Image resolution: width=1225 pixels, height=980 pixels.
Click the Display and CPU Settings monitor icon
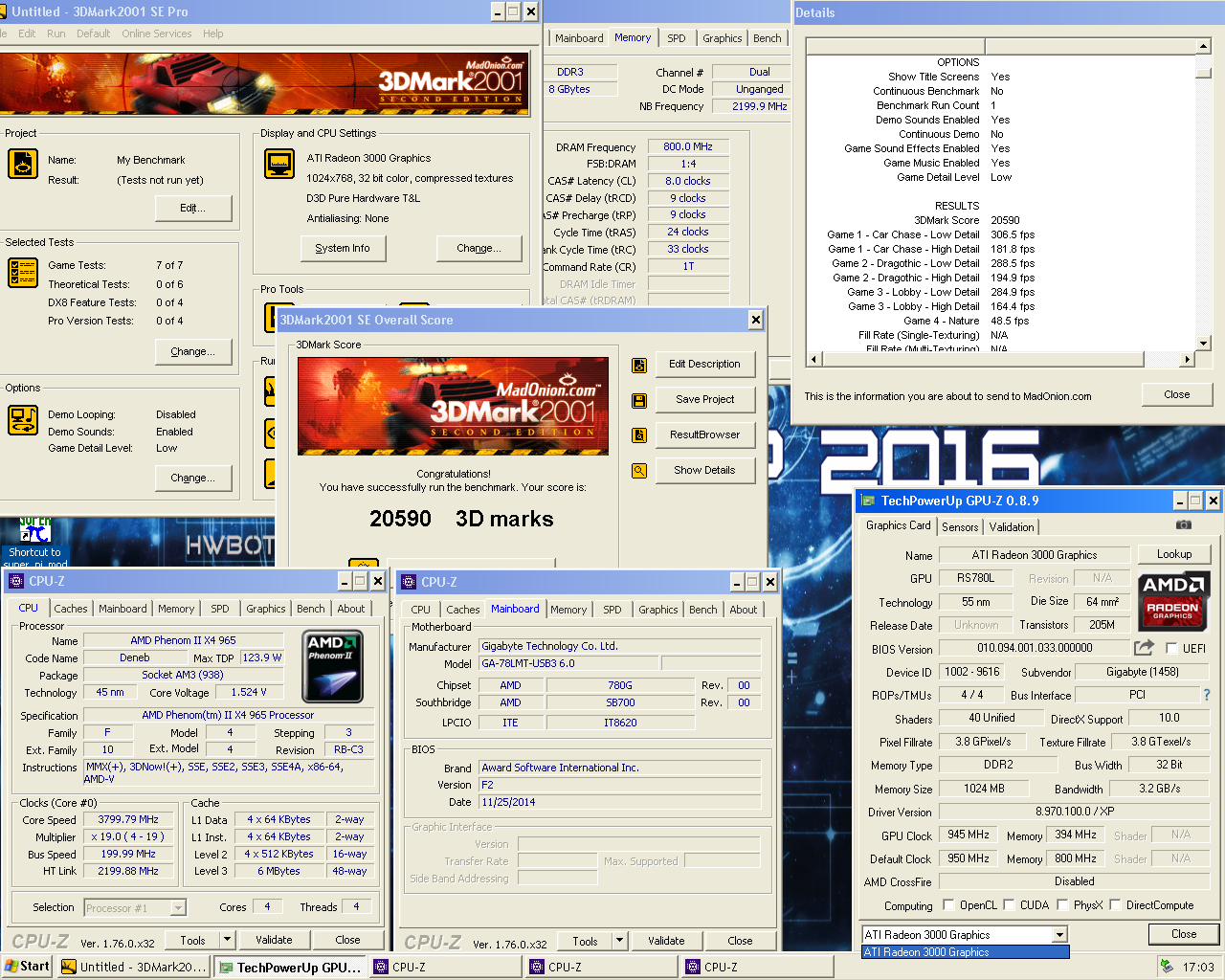click(279, 164)
